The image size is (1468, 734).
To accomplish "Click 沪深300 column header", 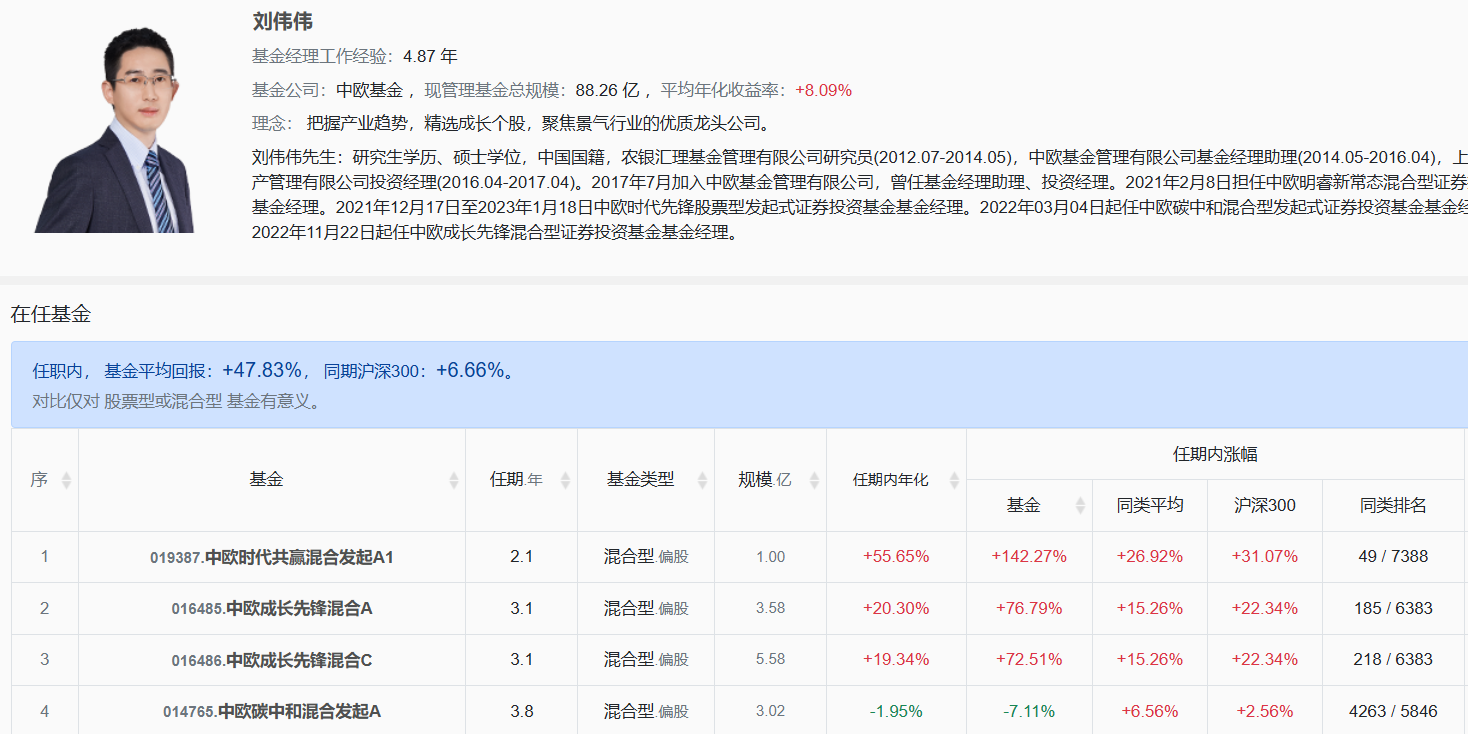I will point(1265,505).
